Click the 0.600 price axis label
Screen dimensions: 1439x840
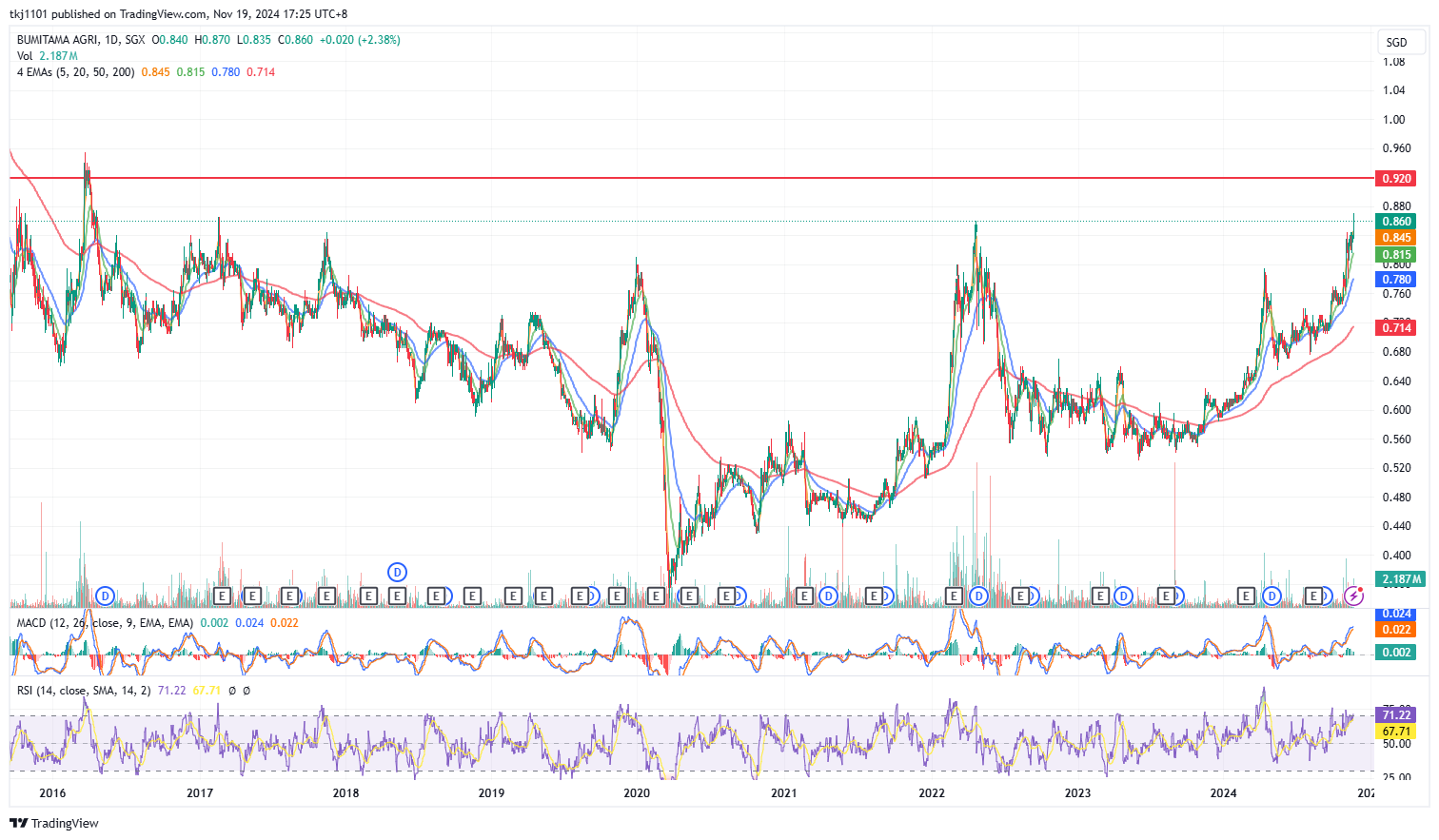(x=1396, y=410)
